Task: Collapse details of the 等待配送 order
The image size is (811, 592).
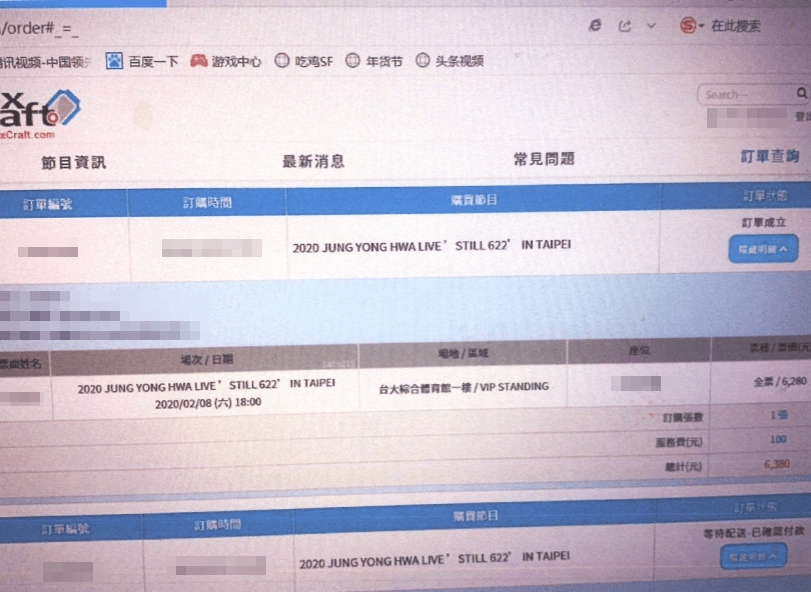Action: pos(754,556)
